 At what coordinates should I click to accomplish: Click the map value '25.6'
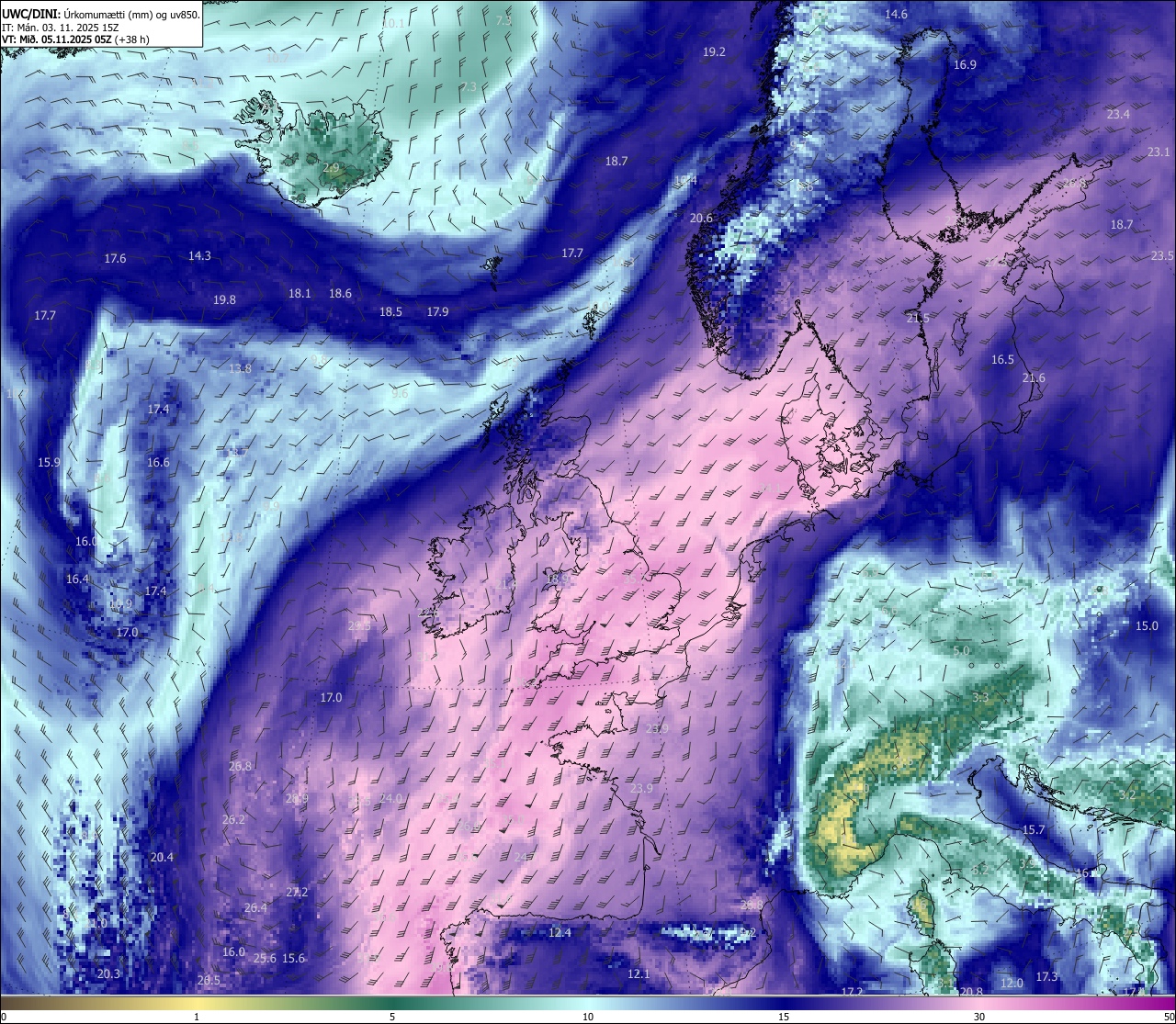click(x=265, y=959)
